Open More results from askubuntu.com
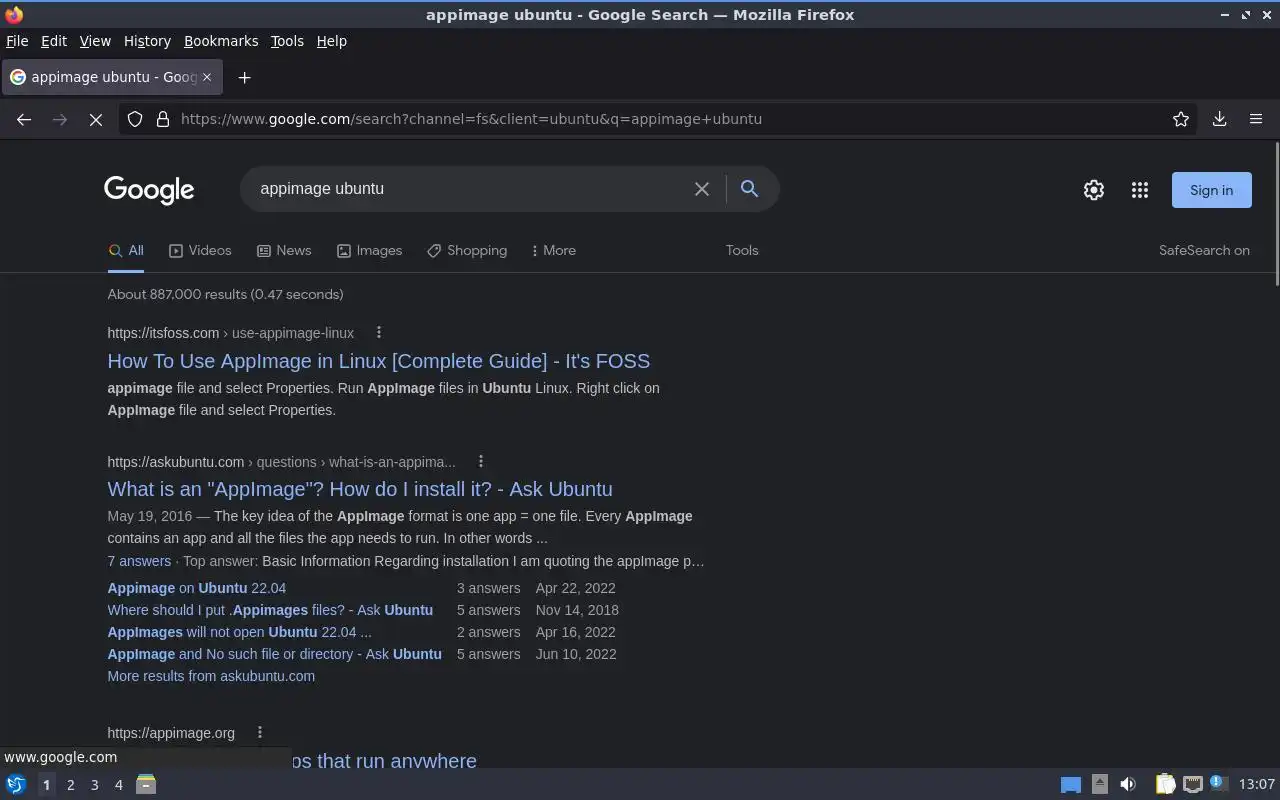 [211, 676]
